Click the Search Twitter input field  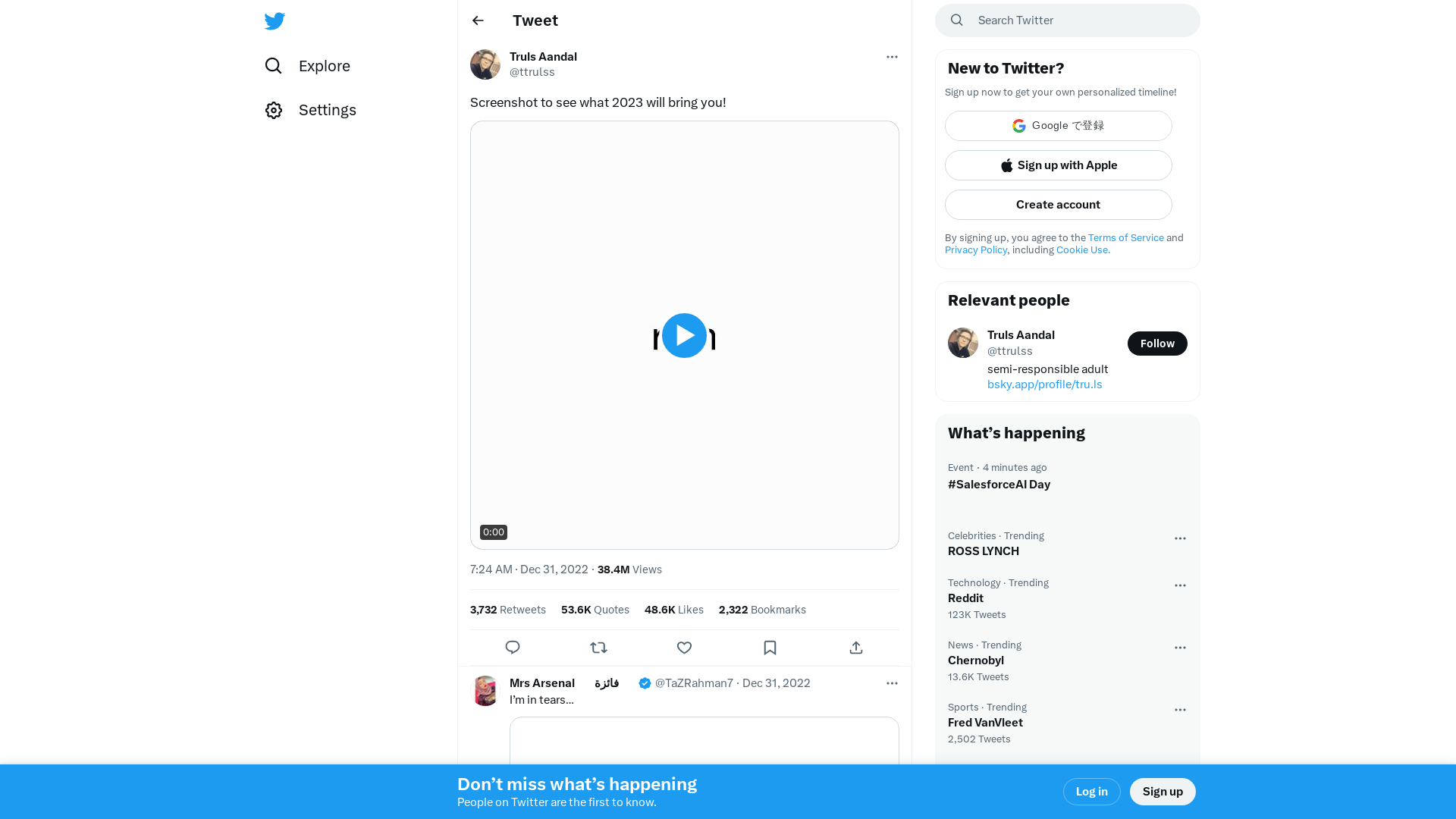pyautogui.click(x=1067, y=20)
